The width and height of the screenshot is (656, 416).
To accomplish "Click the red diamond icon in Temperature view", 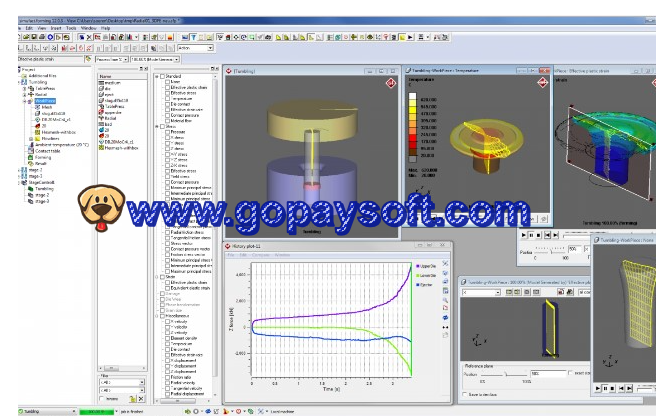I will pyautogui.click(x=543, y=82).
